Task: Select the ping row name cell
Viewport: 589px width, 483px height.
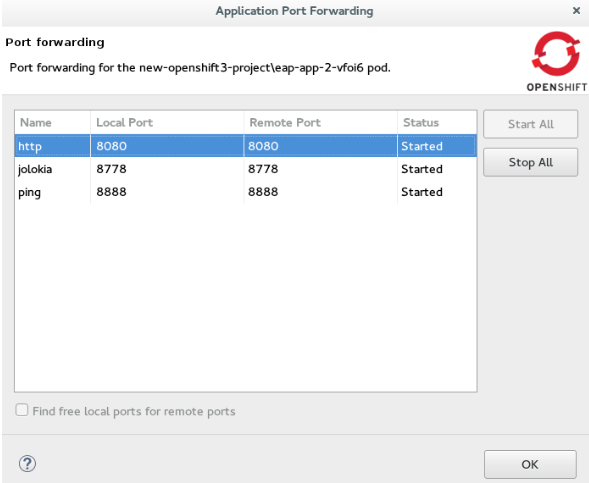Action: click(53, 192)
